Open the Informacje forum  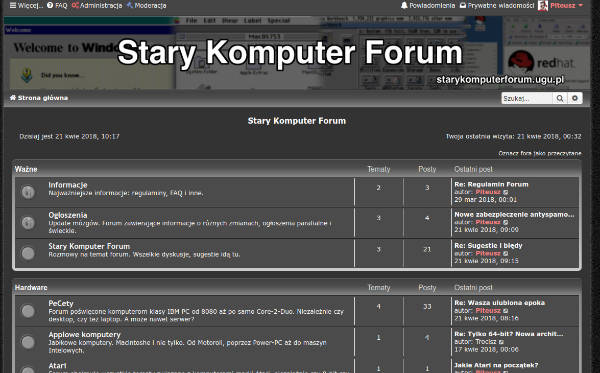(x=68, y=185)
